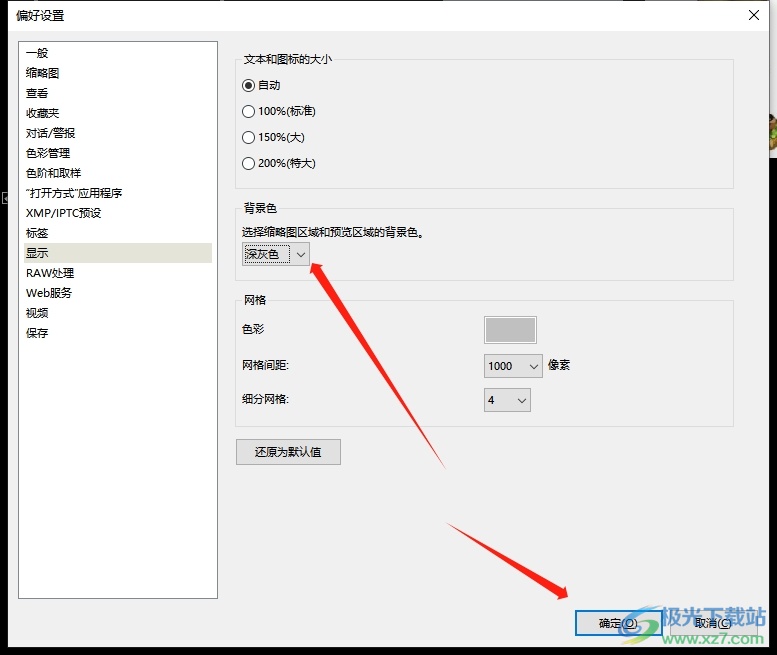The height and width of the screenshot is (655, 777).
Task: Confirm with the 确定(O) button
Action: coord(618,623)
